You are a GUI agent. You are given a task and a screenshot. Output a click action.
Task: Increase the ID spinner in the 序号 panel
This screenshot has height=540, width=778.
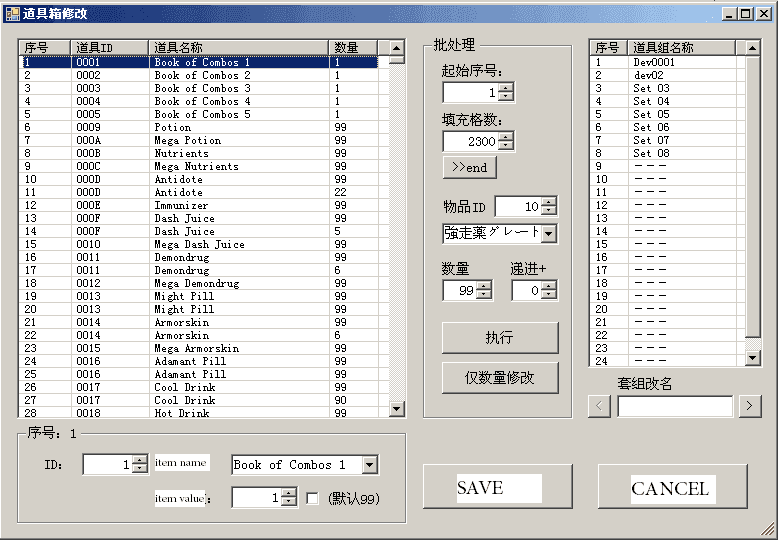[x=140, y=460]
